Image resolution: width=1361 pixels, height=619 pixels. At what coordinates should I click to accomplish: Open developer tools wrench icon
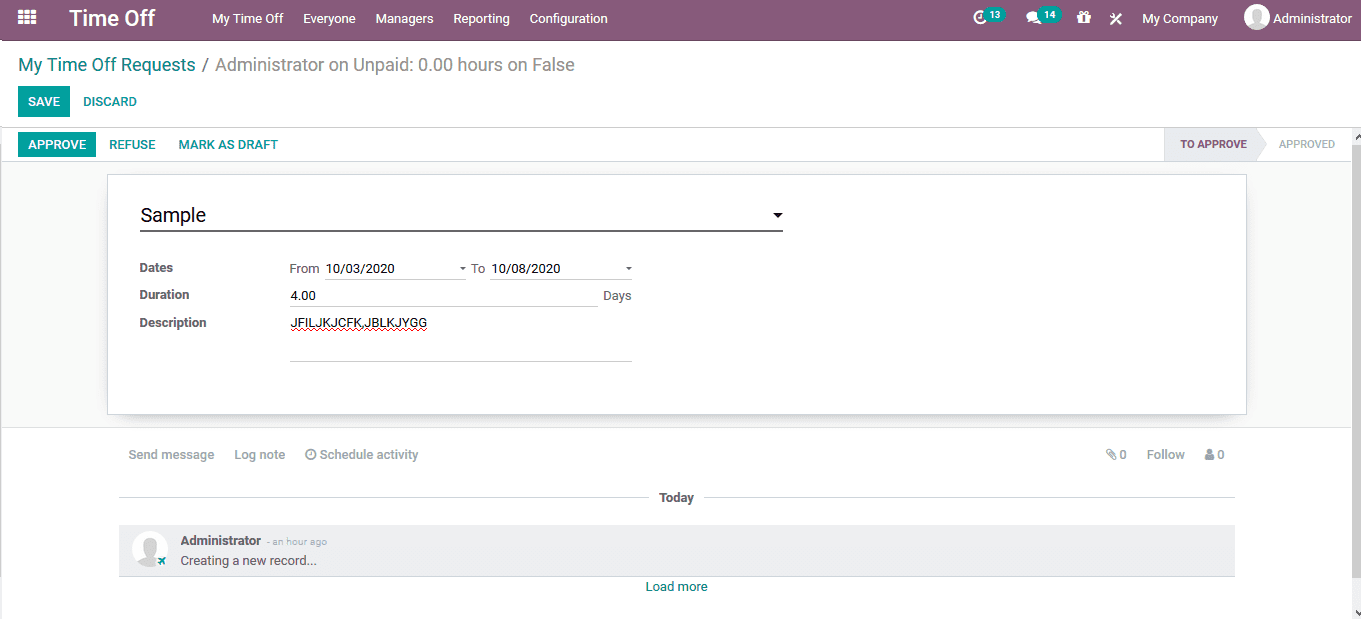tap(1115, 18)
